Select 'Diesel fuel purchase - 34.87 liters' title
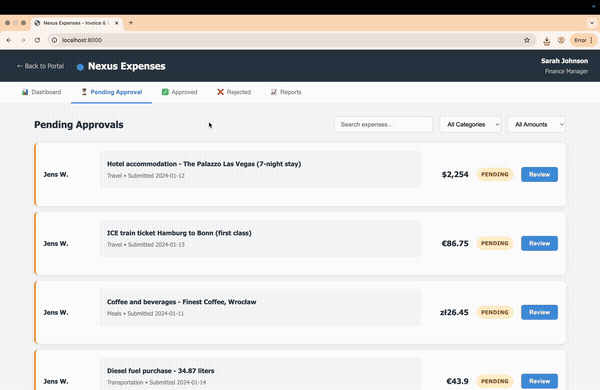 [160, 370]
